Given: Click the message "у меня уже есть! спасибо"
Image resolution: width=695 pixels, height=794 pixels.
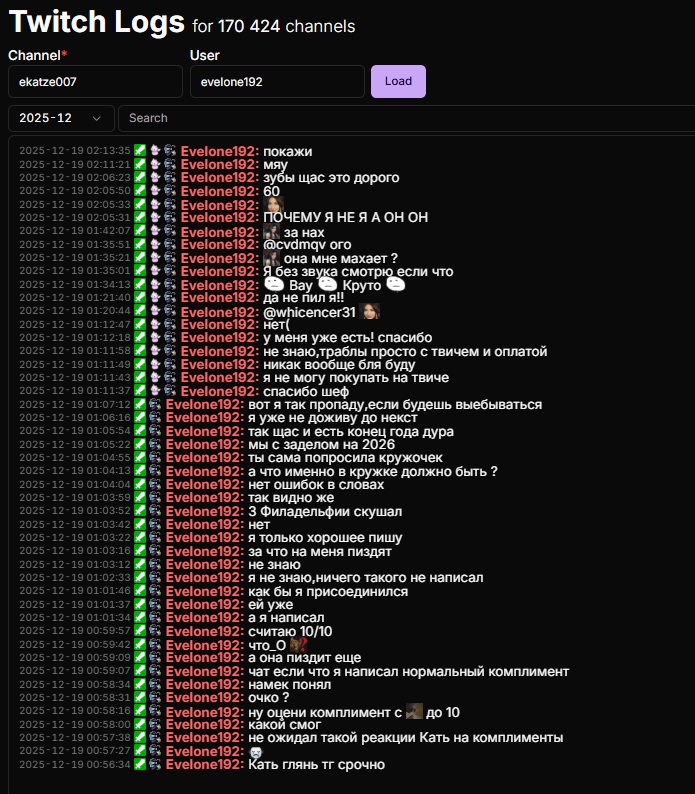Looking at the screenshot, I should pyautogui.click(x=348, y=337).
